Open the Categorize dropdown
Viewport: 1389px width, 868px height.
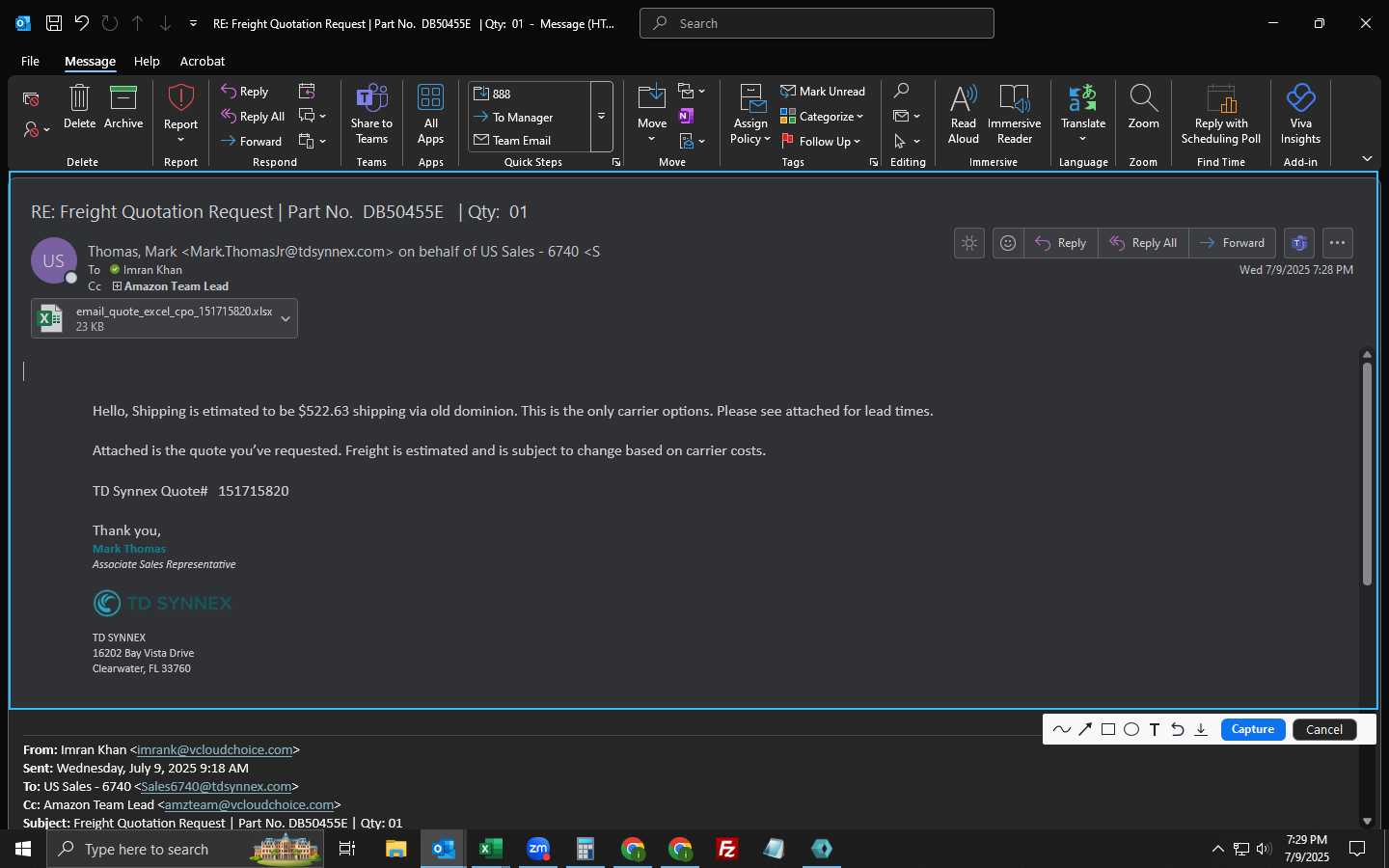click(822, 116)
